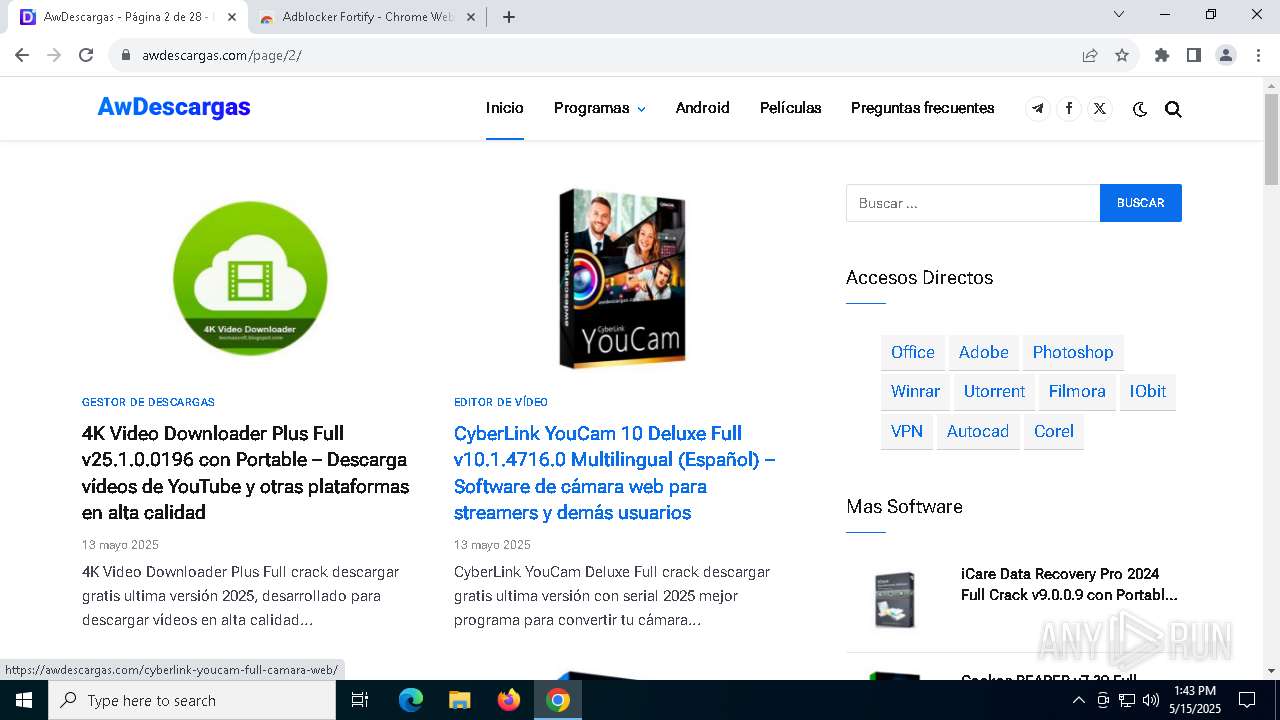Open the X (Twitter) social icon
This screenshot has width=1280, height=720.
click(1100, 108)
